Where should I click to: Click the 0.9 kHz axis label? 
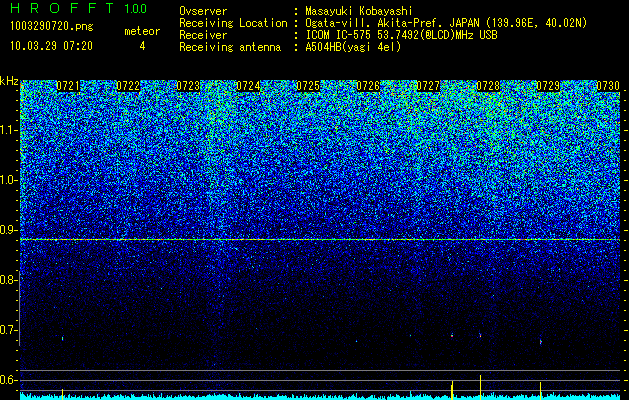tap(8, 230)
